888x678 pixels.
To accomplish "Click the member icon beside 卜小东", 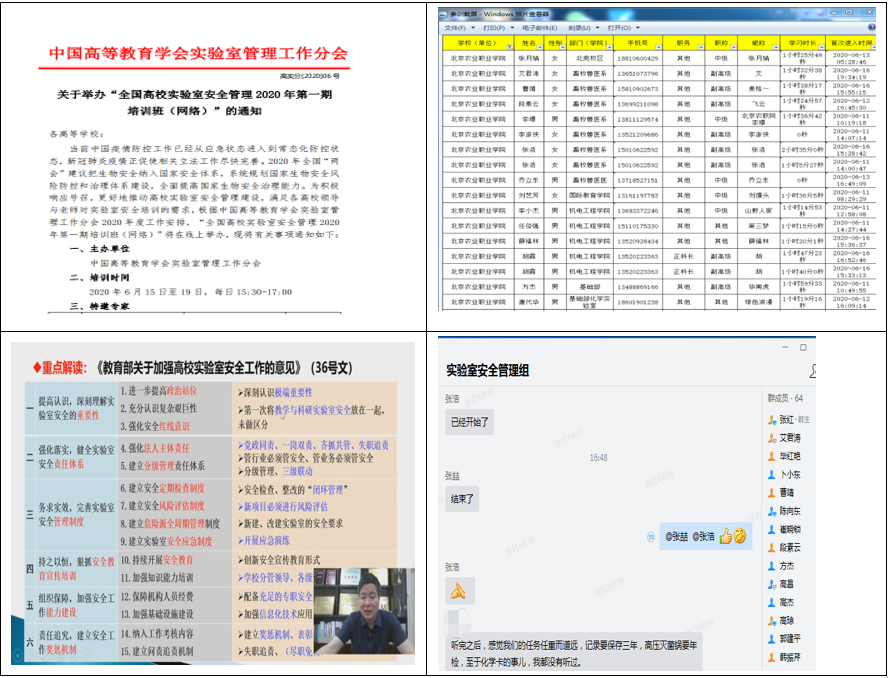I will click(x=772, y=474).
